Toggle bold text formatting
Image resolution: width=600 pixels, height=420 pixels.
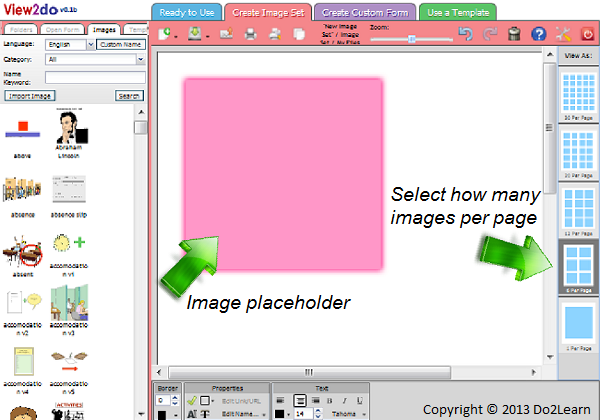[x=331, y=400]
